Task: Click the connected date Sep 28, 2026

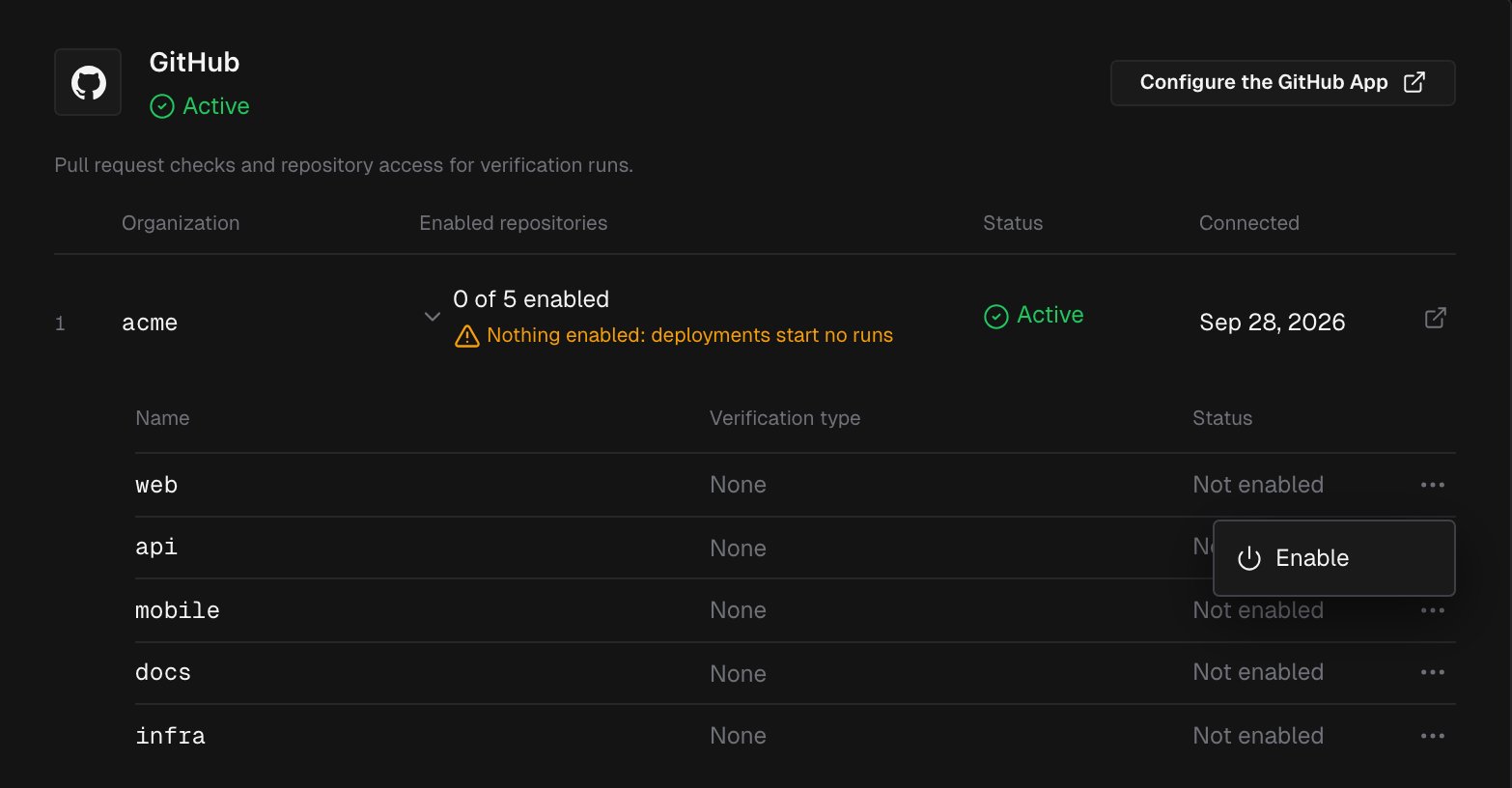Action: pyautogui.click(x=1273, y=323)
